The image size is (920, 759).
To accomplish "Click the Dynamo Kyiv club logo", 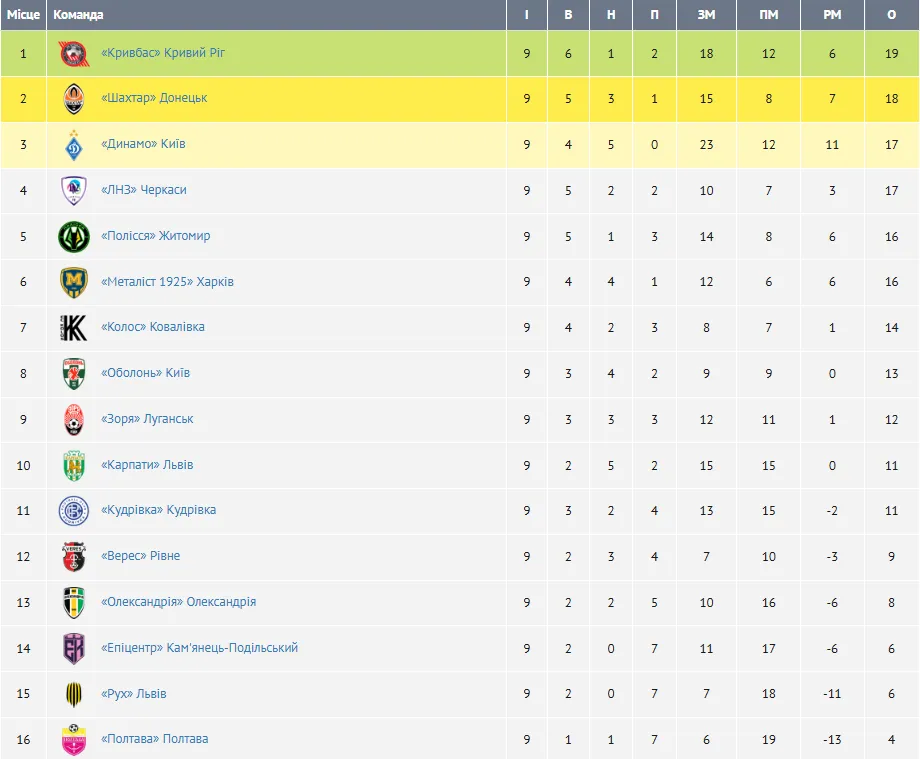I will point(74,145).
